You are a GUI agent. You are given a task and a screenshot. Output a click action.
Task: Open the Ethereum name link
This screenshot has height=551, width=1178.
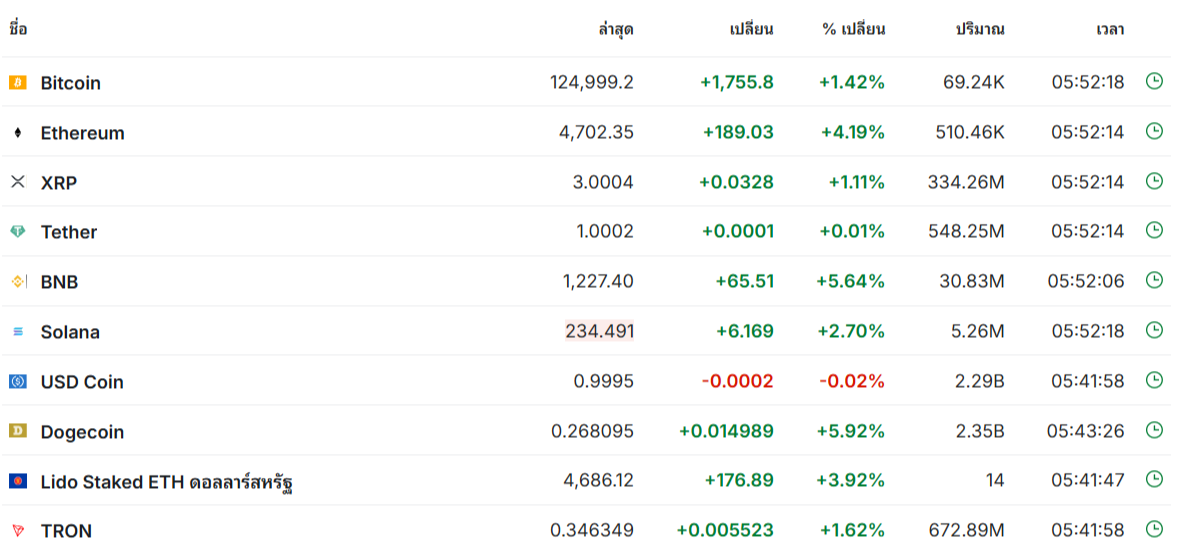click(82, 133)
